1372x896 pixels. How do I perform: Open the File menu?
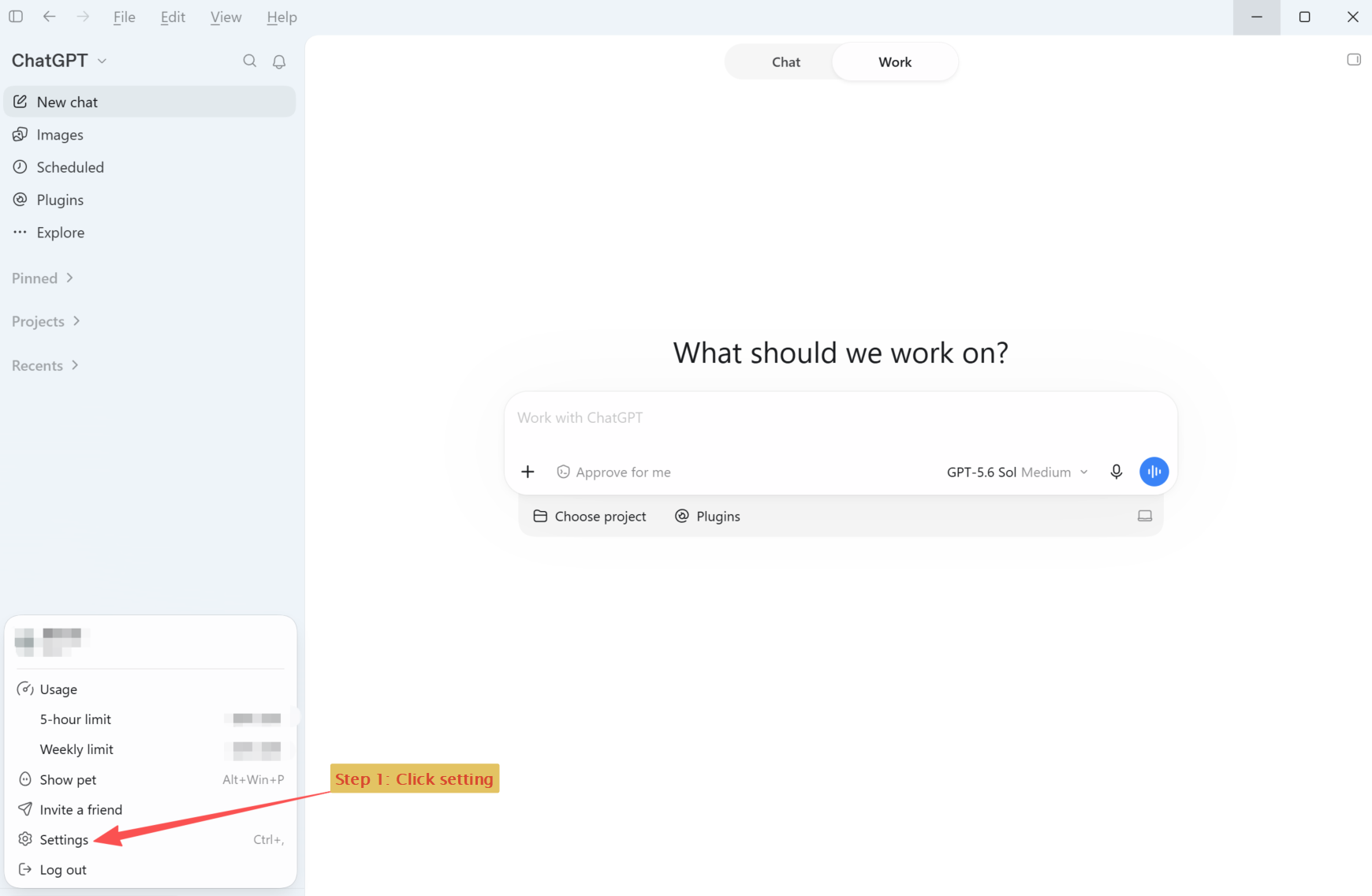[x=124, y=17]
